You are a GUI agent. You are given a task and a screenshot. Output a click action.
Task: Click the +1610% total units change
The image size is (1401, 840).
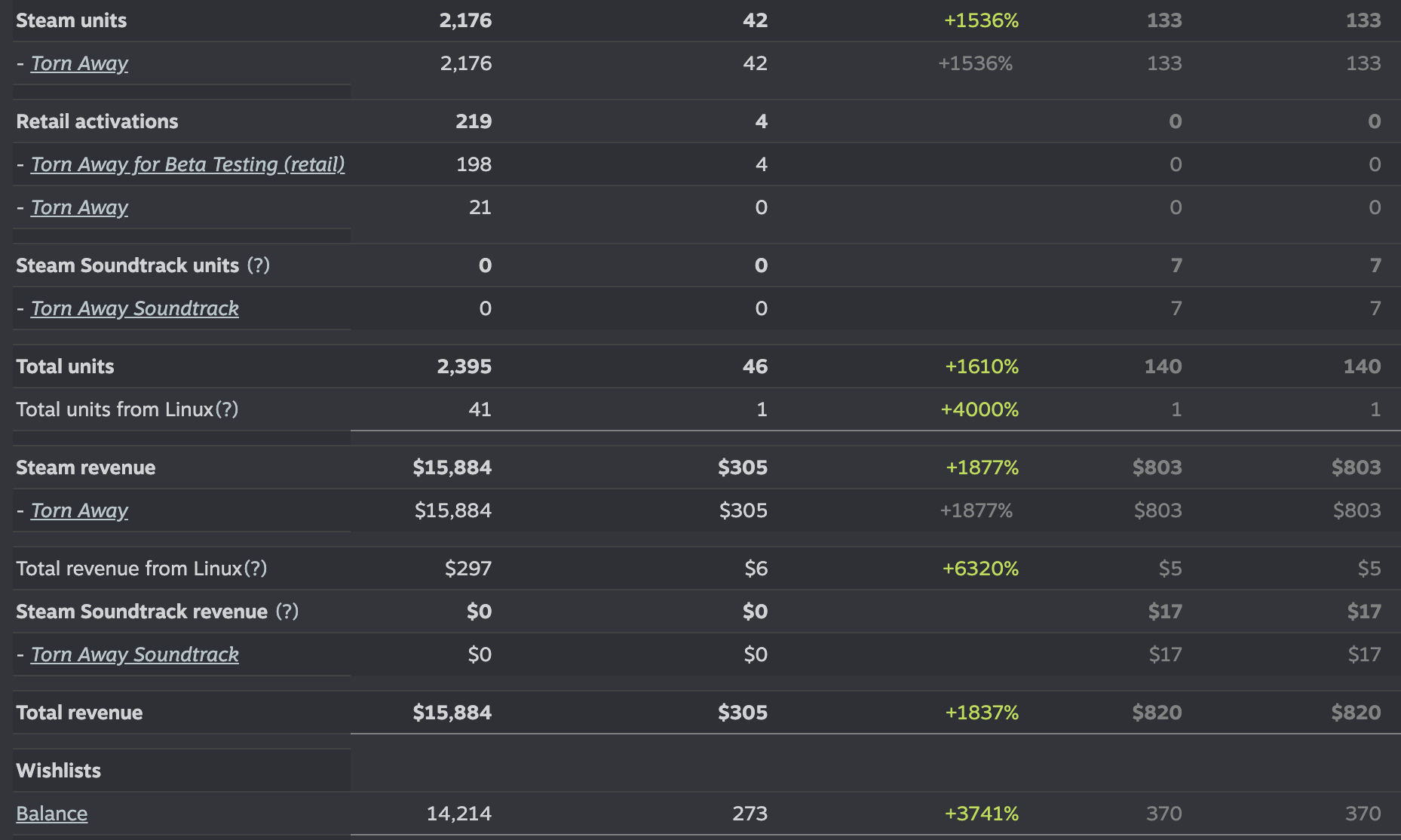(x=982, y=366)
